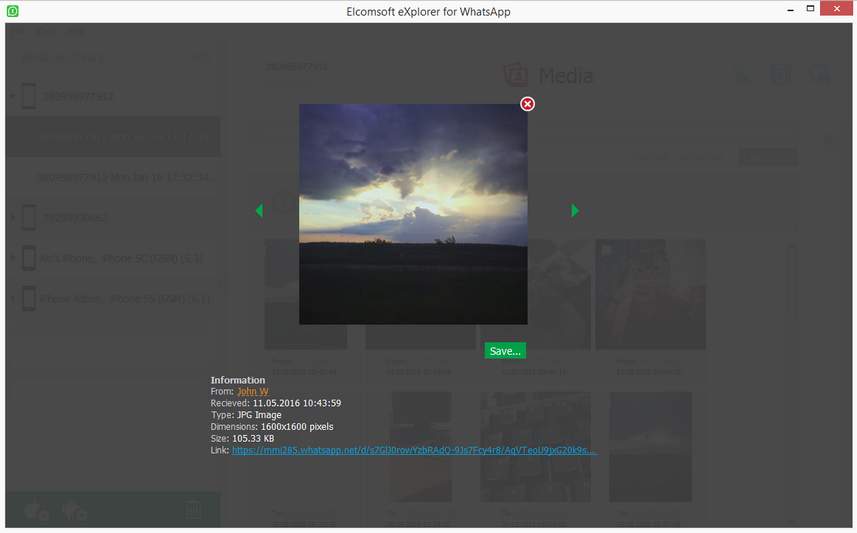
Task: Open the keyboard photo thumbnail
Action: pos(536,447)
